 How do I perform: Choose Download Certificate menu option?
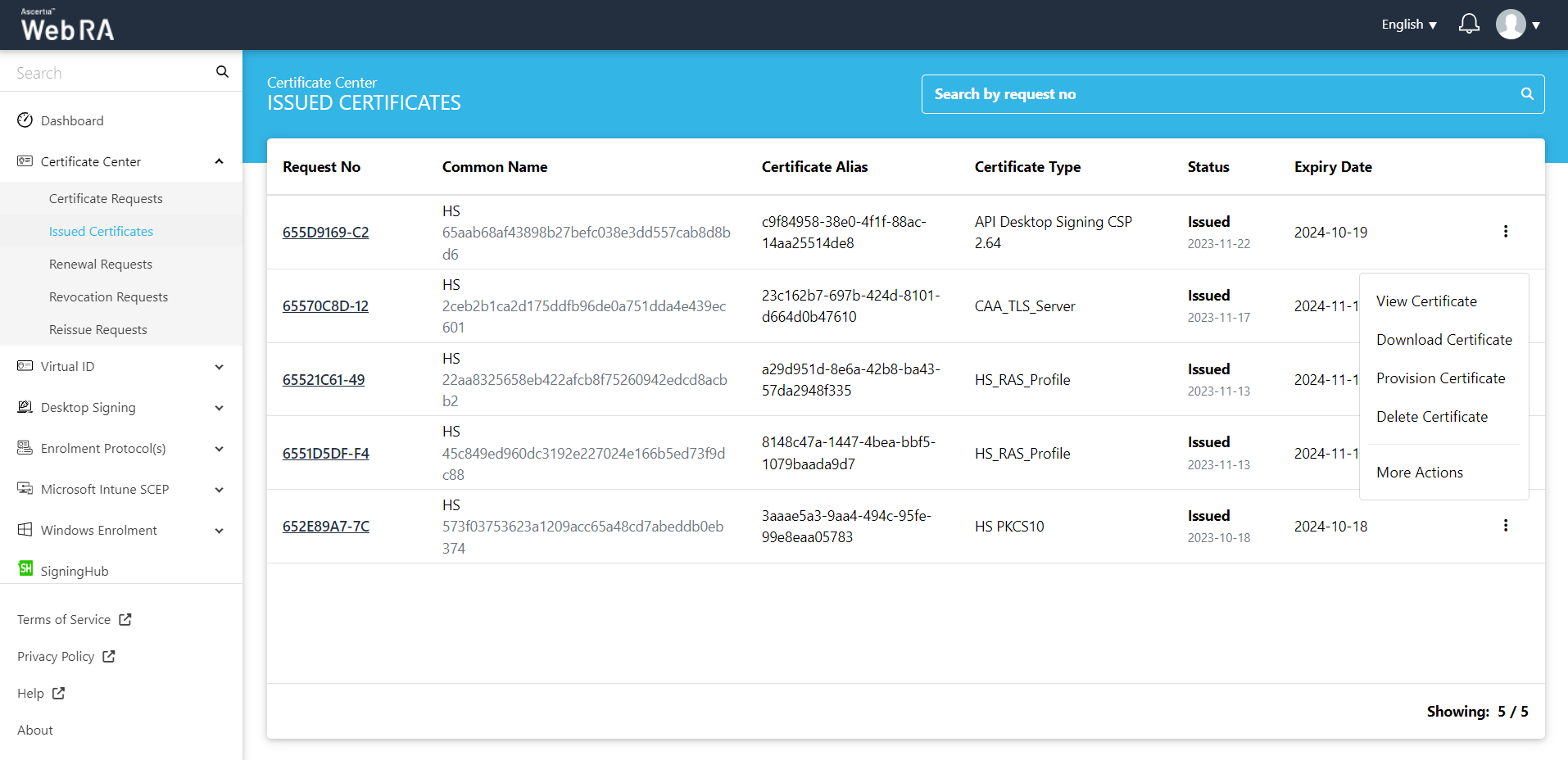coord(1443,340)
